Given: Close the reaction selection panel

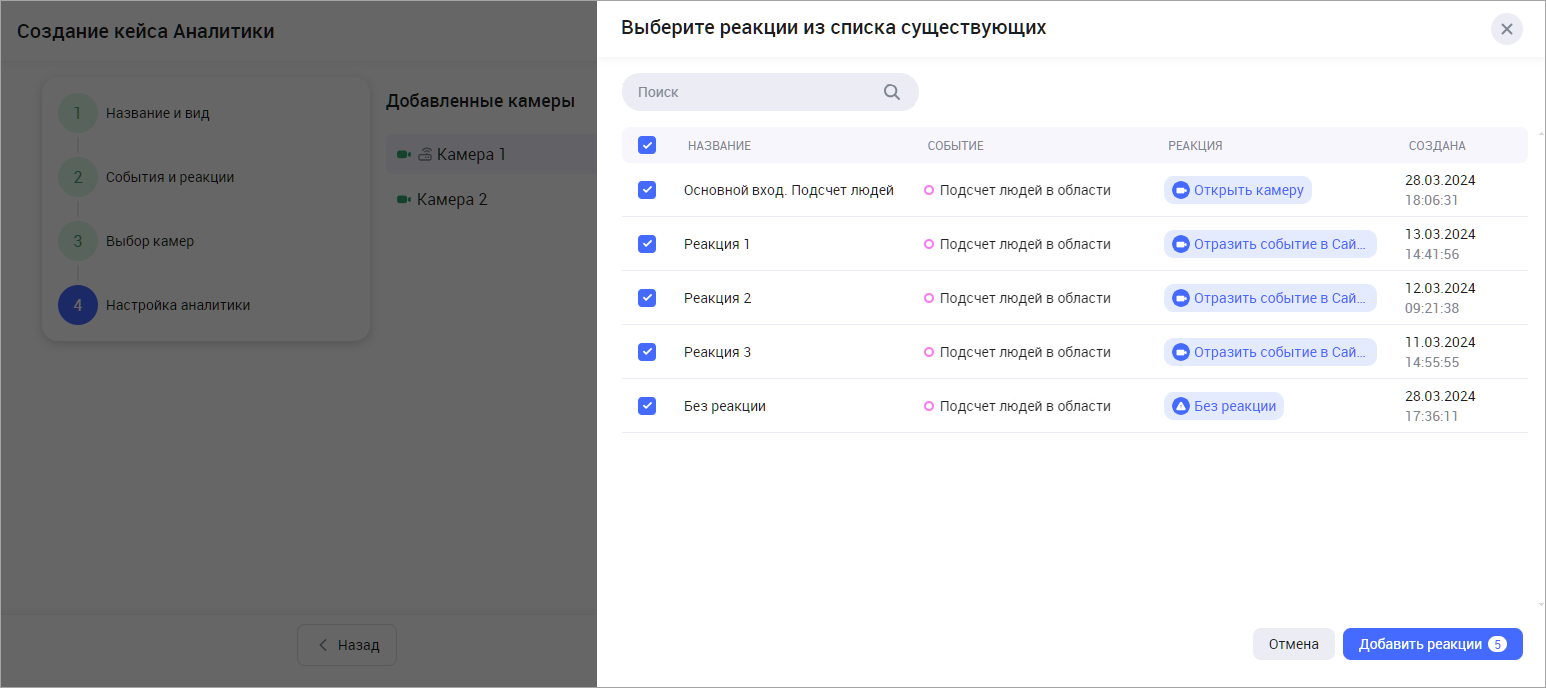Looking at the screenshot, I should pos(1506,29).
